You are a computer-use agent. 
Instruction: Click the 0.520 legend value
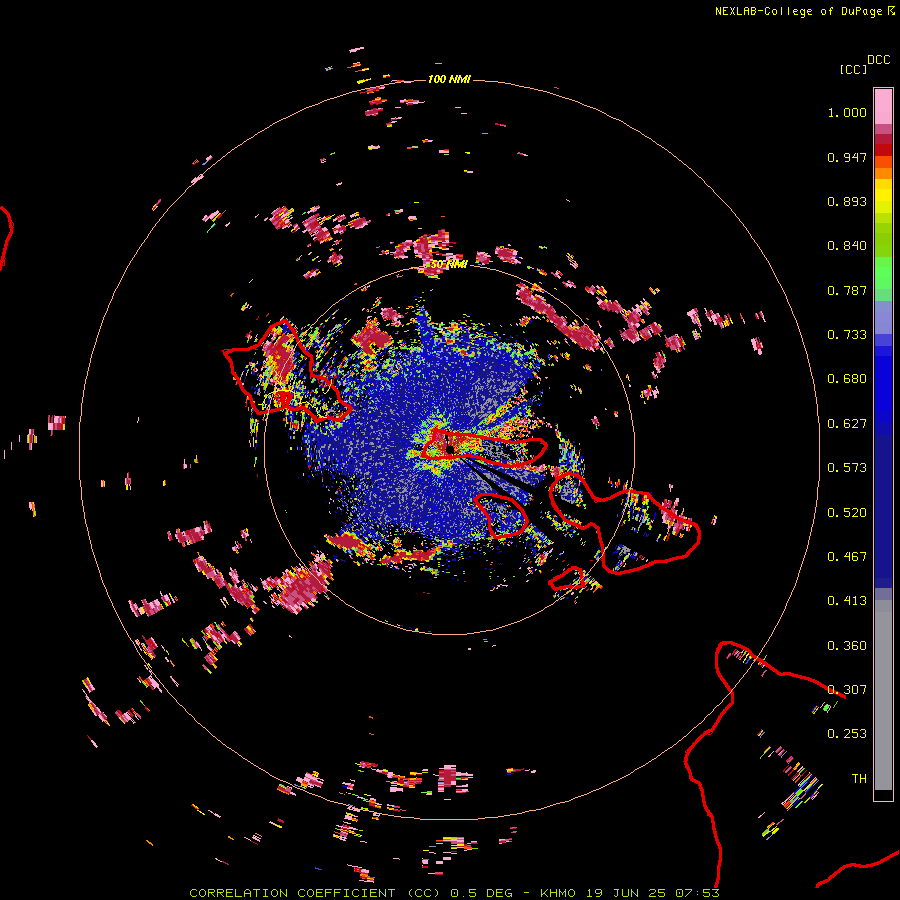pyautogui.click(x=847, y=513)
